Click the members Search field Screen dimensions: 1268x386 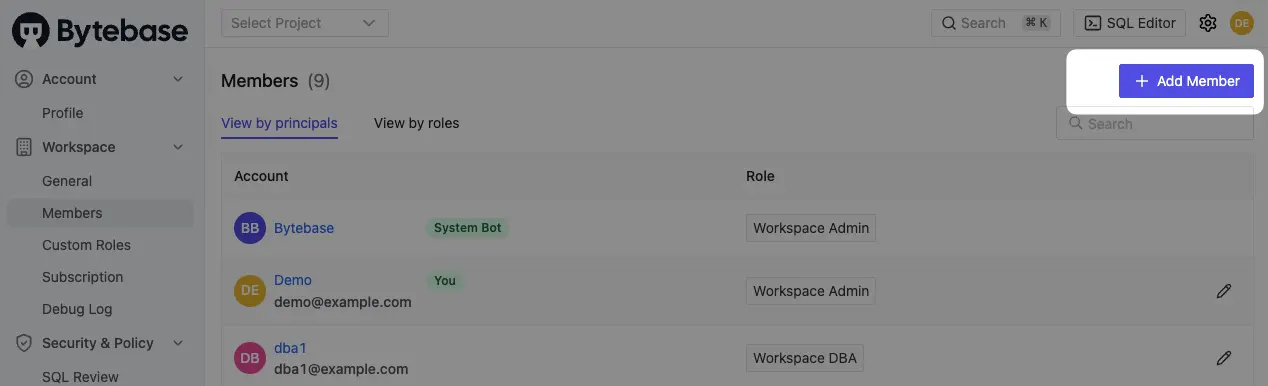coord(1155,124)
